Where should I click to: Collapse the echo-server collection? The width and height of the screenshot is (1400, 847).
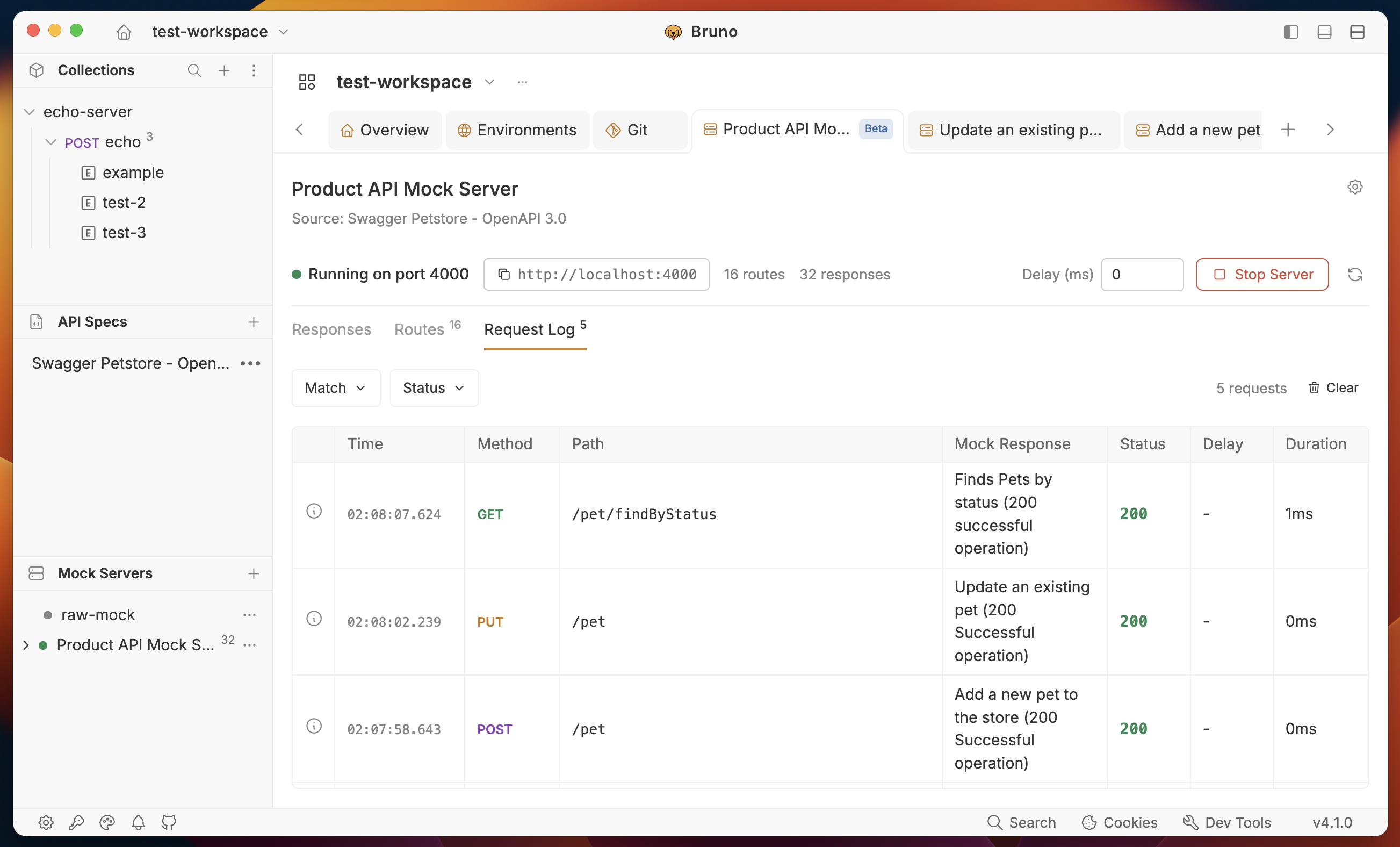30,112
